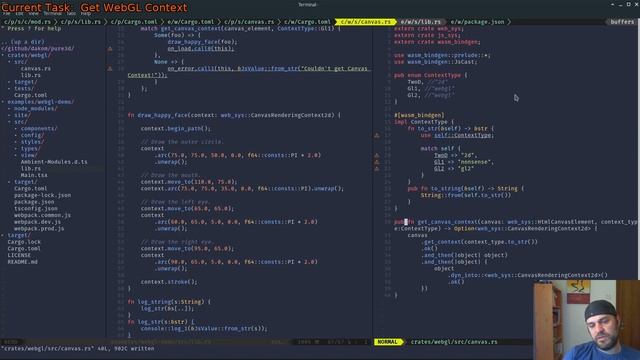Click the 'buffers' label at tabline right
640x360 pixels.
(x=622, y=22)
